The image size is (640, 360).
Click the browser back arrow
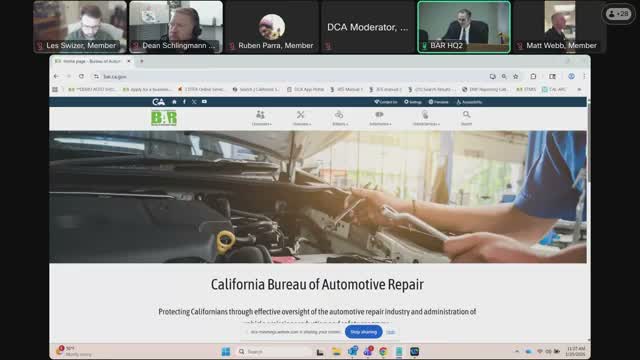click(56, 76)
